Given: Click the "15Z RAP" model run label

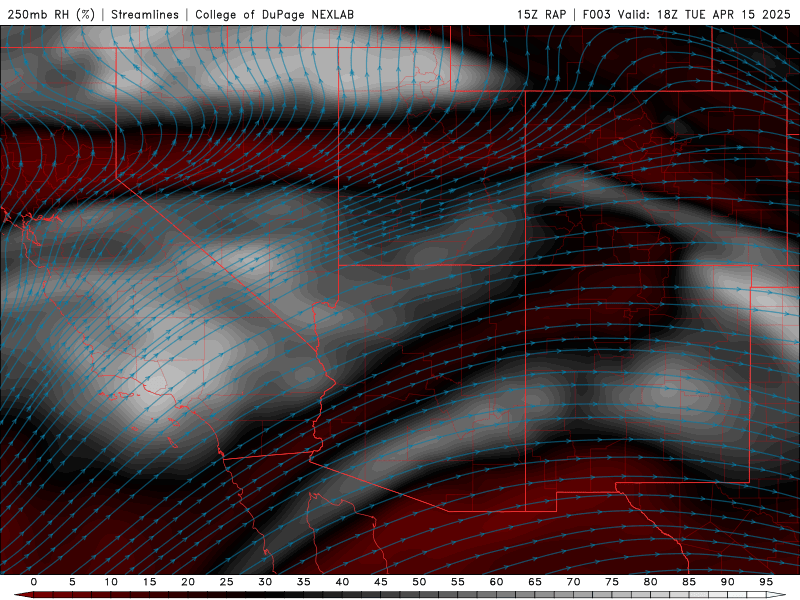Looking at the screenshot, I should pyautogui.click(x=542, y=14).
